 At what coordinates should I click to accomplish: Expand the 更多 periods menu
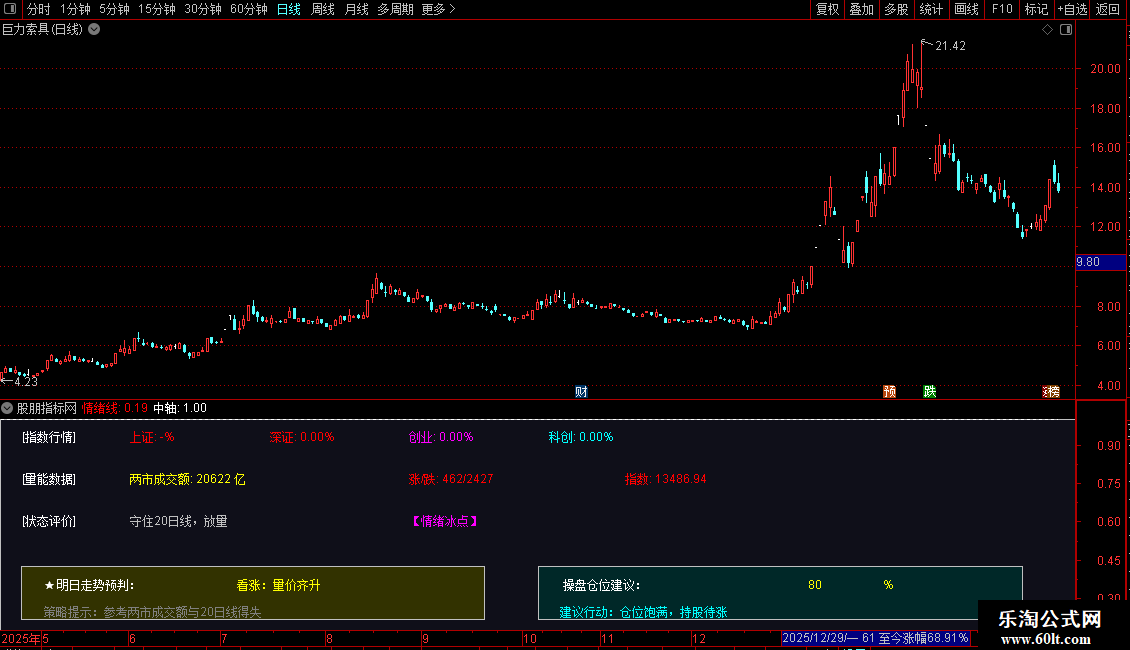(438, 9)
